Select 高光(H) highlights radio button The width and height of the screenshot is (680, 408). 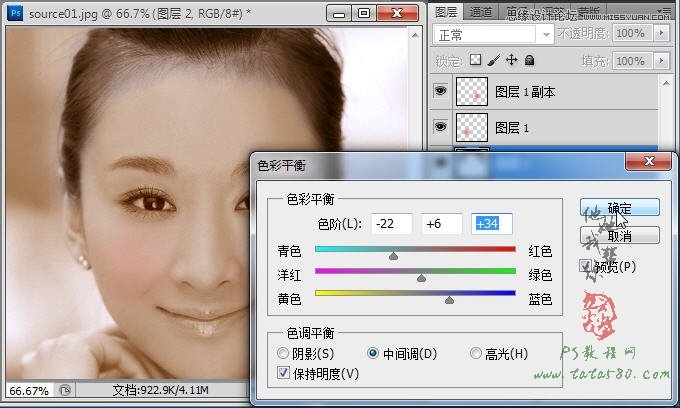coord(476,353)
